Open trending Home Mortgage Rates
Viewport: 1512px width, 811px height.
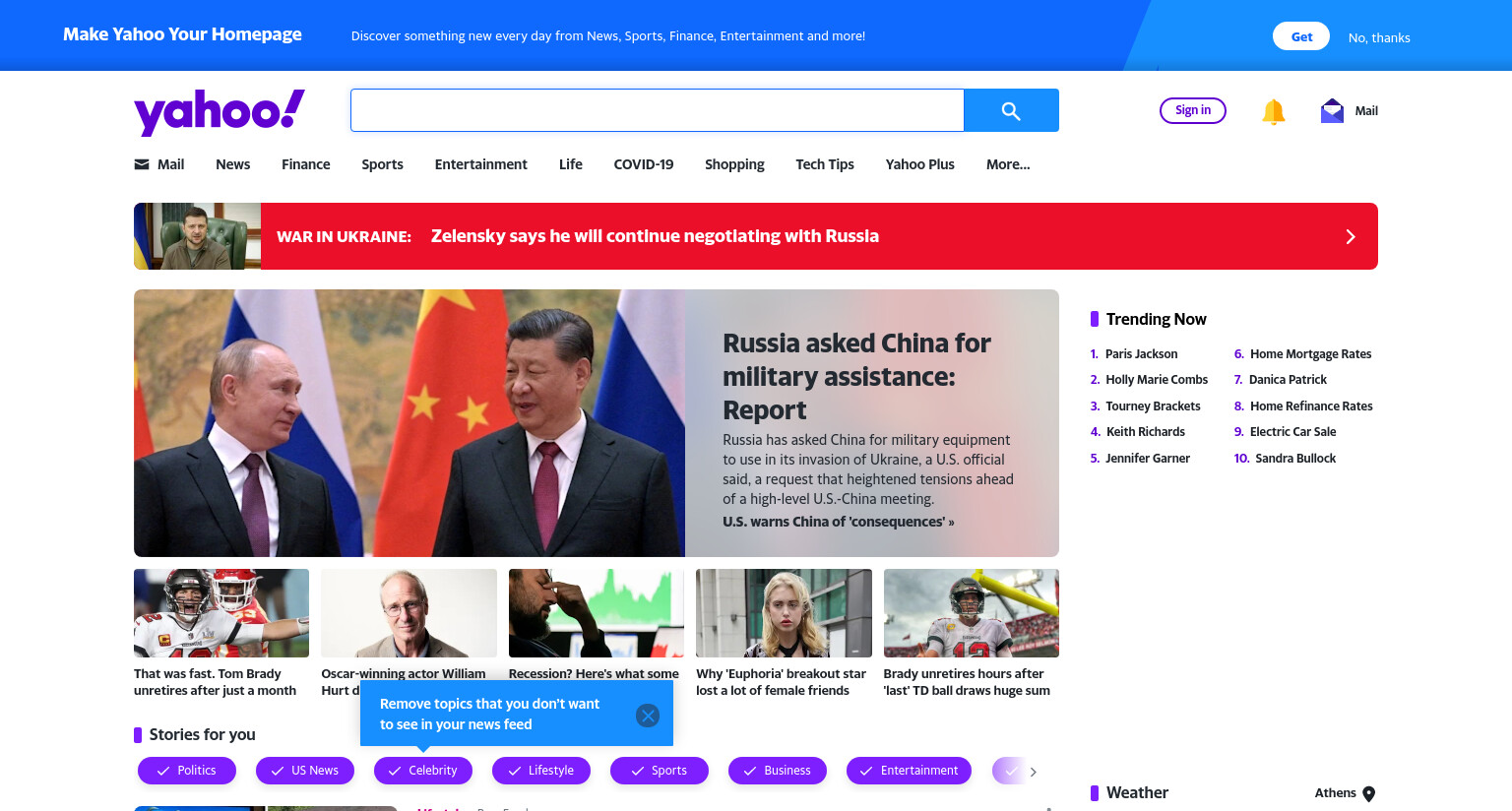[x=1310, y=354]
